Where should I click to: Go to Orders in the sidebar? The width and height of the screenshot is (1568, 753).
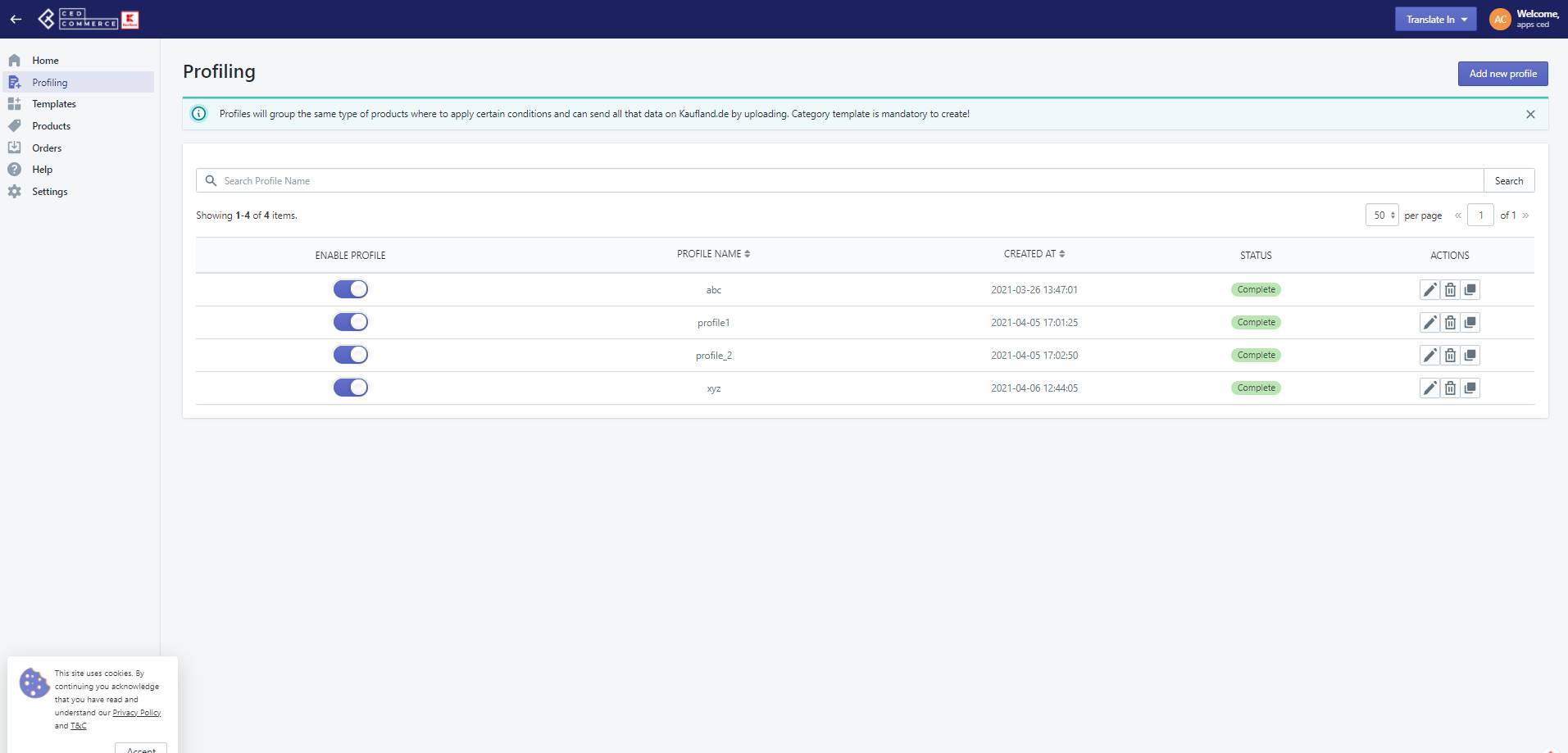(47, 148)
